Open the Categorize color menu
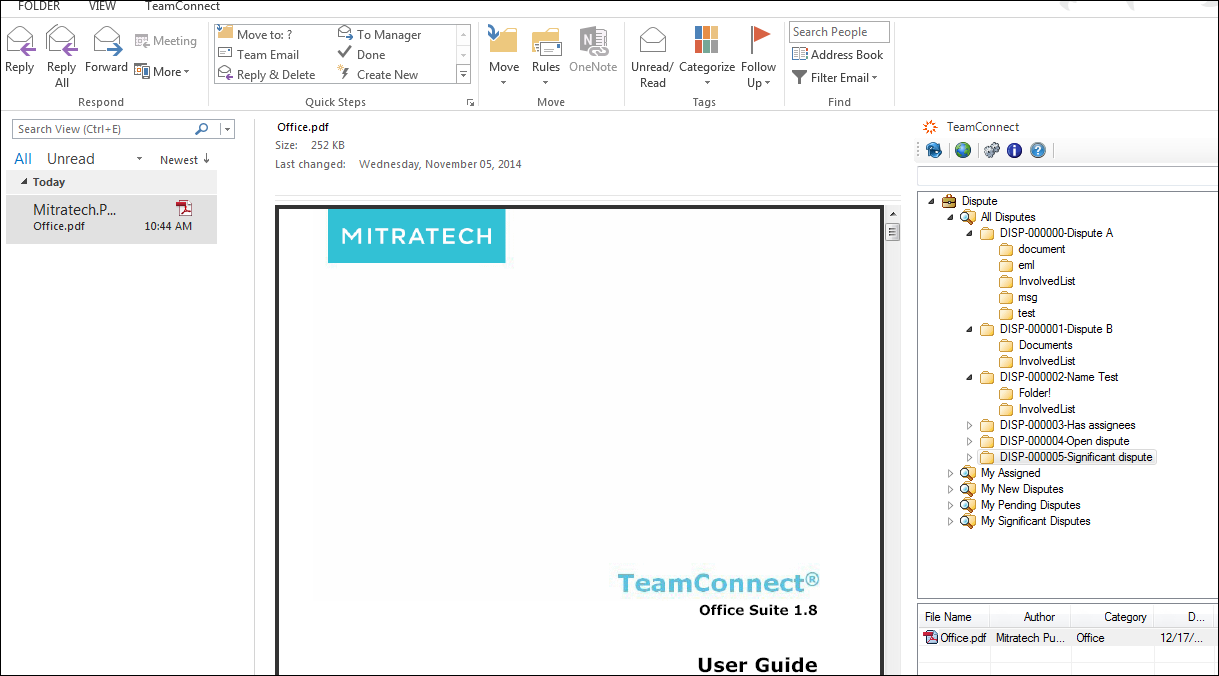Viewport: 1219px width, 676px height. [707, 58]
